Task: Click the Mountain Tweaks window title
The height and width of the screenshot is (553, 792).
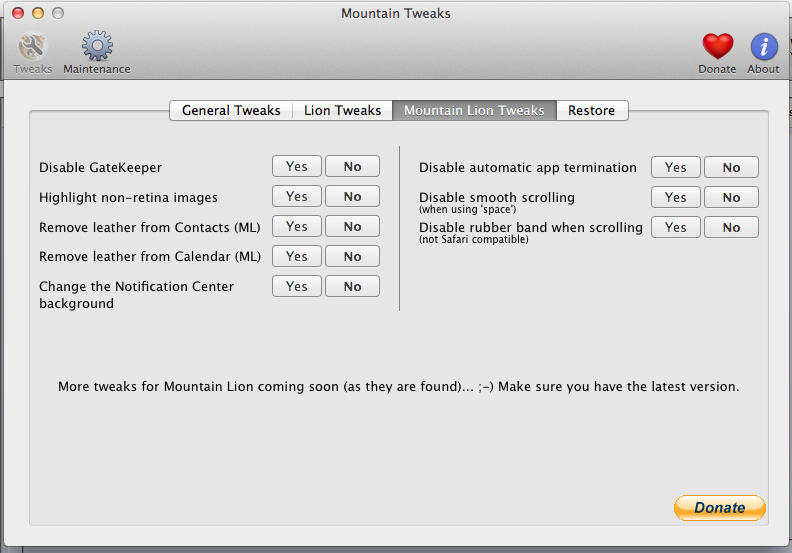Action: [395, 13]
